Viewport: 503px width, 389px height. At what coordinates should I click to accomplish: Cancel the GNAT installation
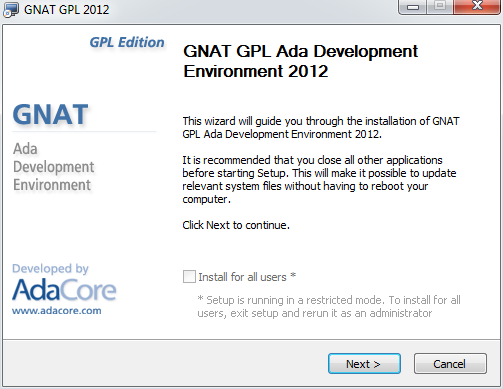[450, 364]
